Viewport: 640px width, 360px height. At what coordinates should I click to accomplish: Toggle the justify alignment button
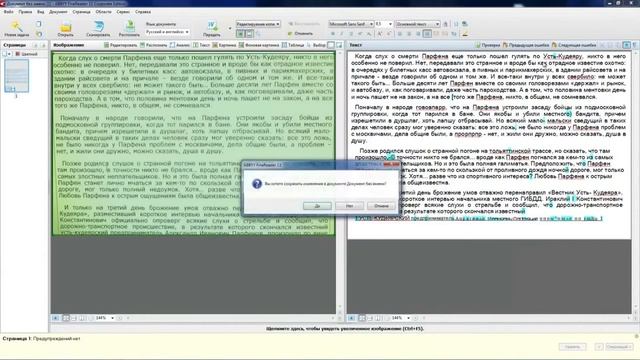point(427,33)
